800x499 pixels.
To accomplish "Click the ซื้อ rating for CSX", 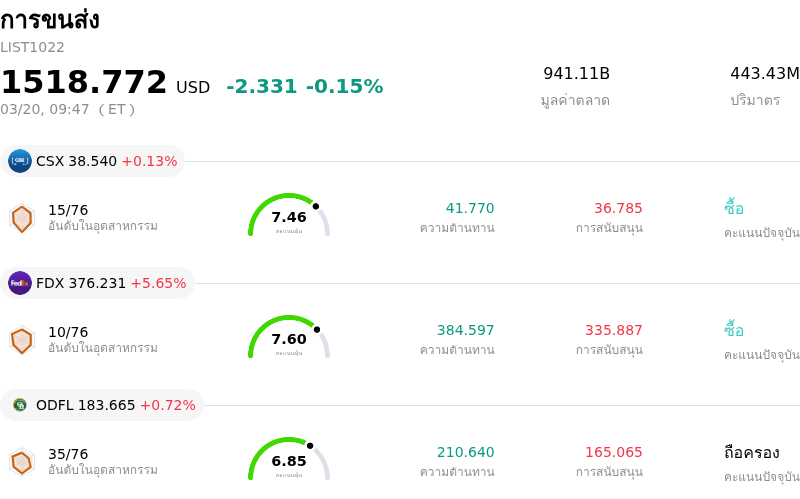I will tap(734, 208).
